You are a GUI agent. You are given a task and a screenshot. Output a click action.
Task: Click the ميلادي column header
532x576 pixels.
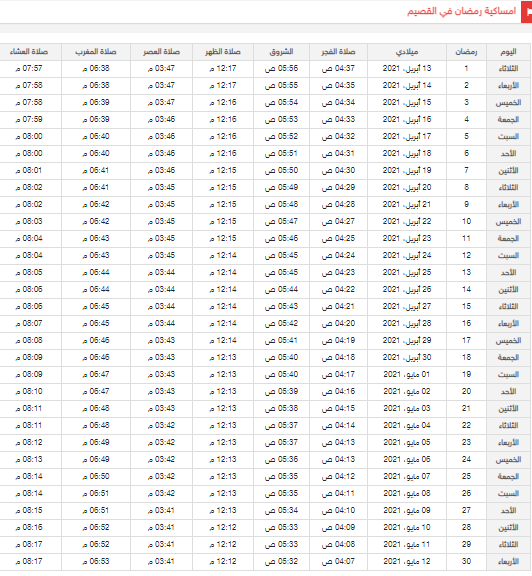click(407, 52)
